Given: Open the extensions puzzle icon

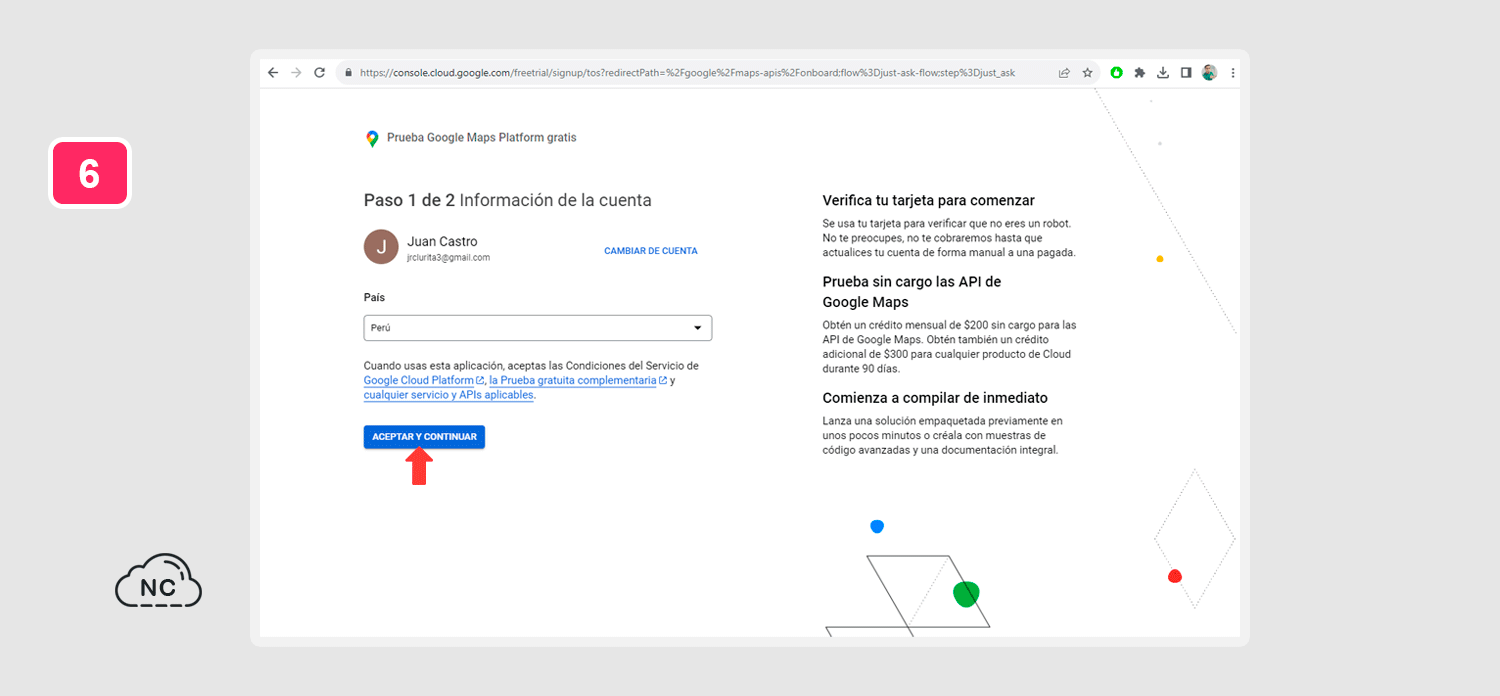Looking at the screenshot, I should (x=1139, y=73).
